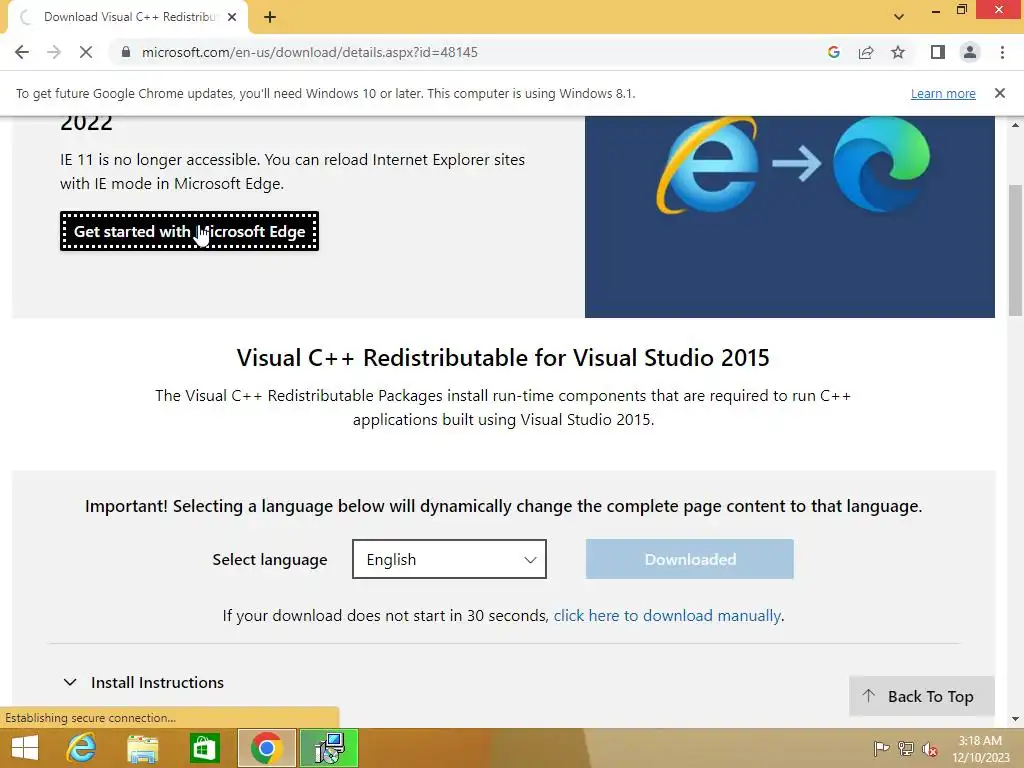Click Get started with Microsoft Edge
Image resolution: width=1024 pixels, height=768 pixels.
(189, 231)
